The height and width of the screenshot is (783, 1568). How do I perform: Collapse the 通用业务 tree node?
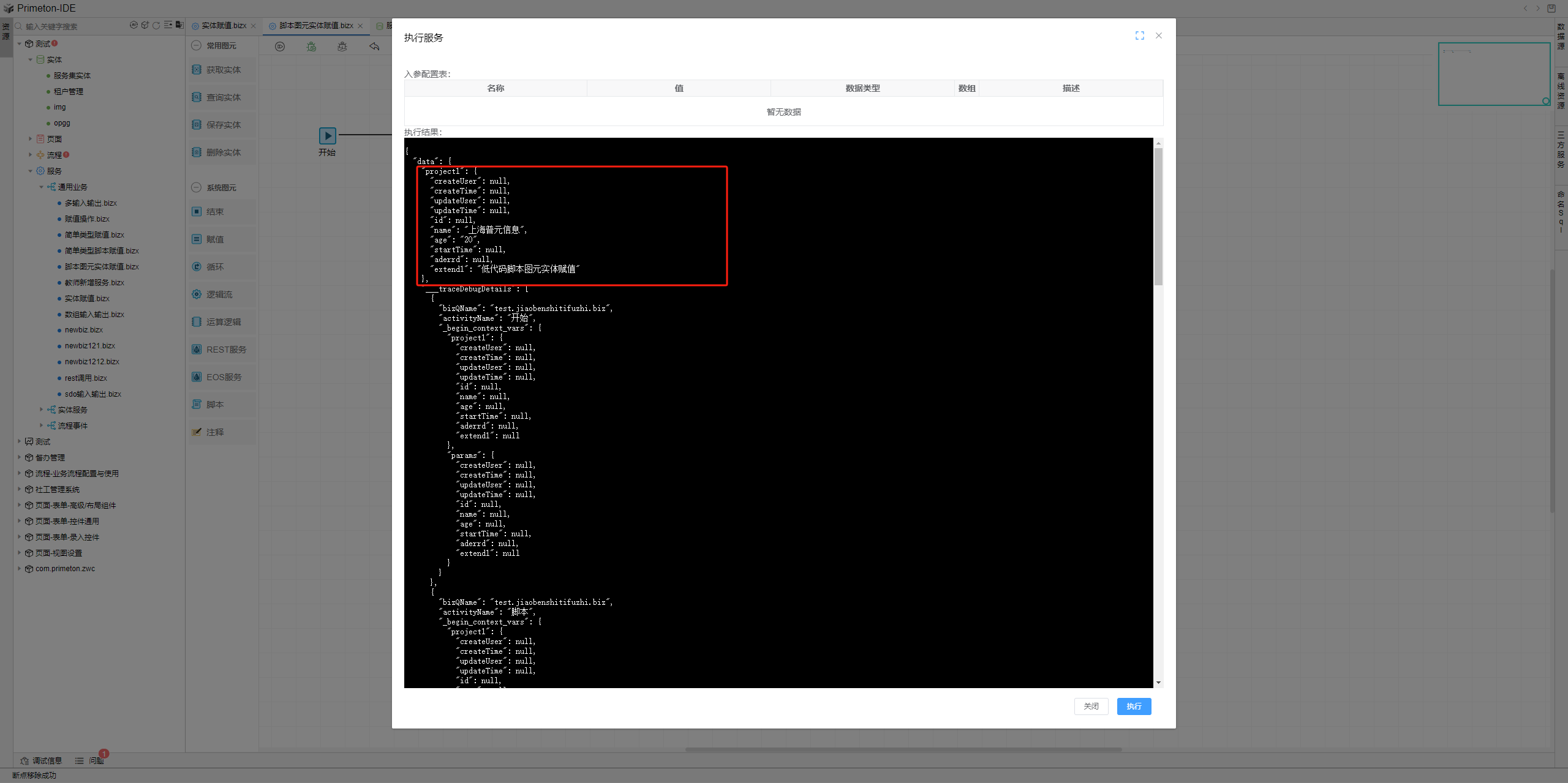click(x=41, y=187)
